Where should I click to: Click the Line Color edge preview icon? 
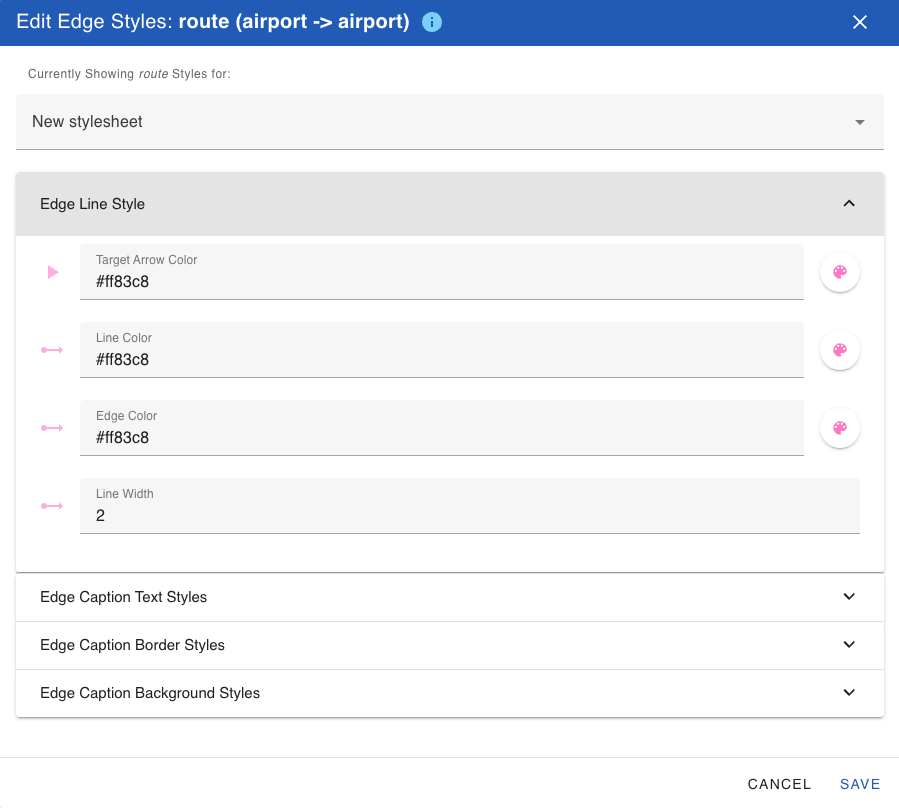(x=51, y=349)
